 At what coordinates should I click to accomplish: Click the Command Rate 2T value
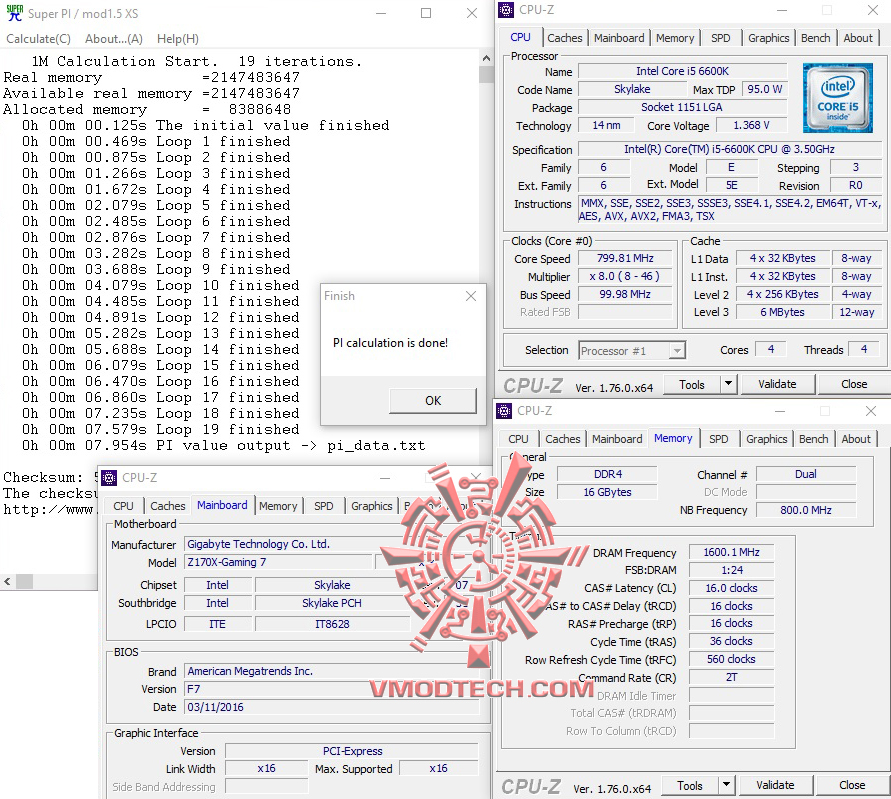click(x=731, y=677)
